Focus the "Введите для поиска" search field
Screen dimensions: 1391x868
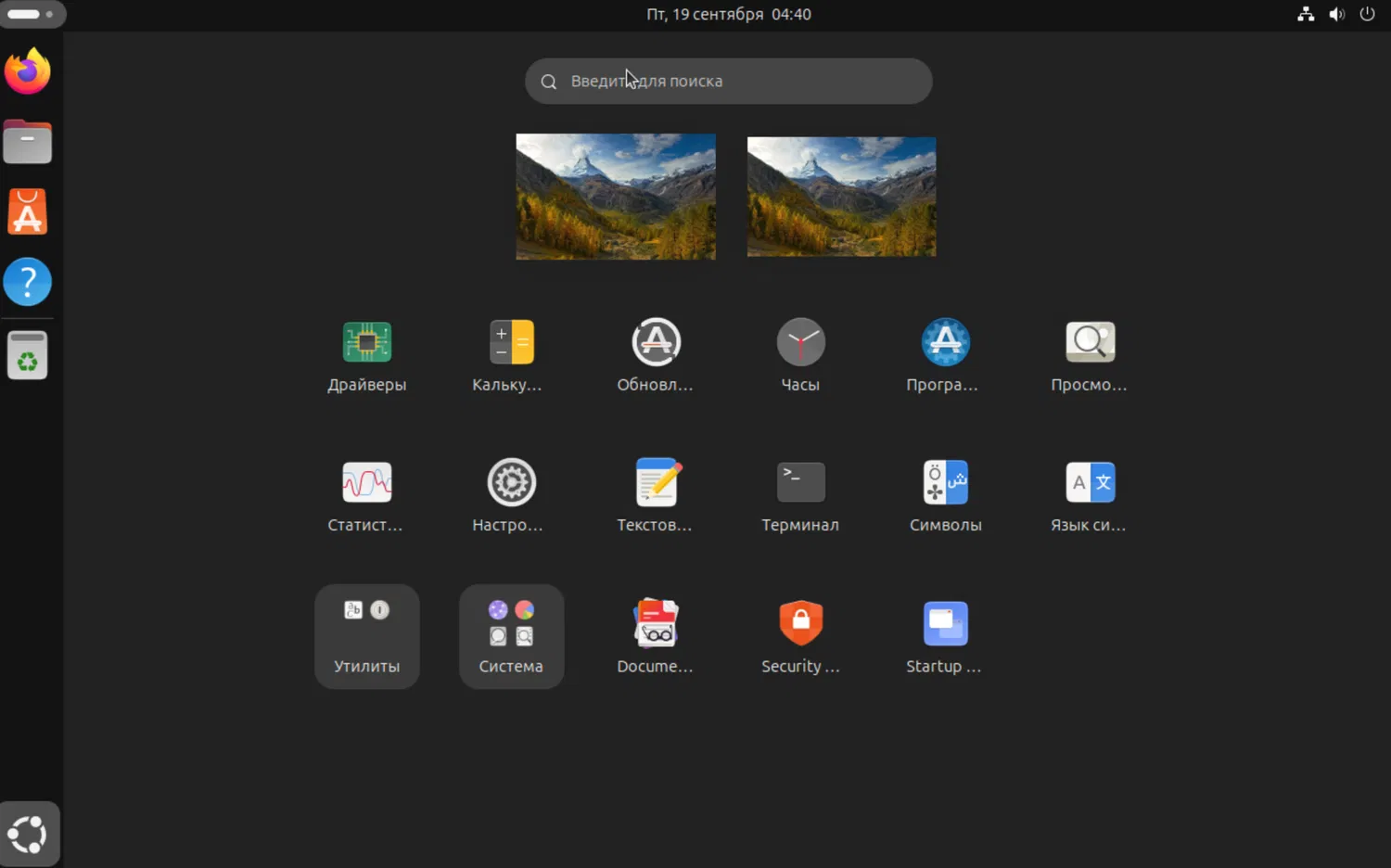[x=729, y=82]
